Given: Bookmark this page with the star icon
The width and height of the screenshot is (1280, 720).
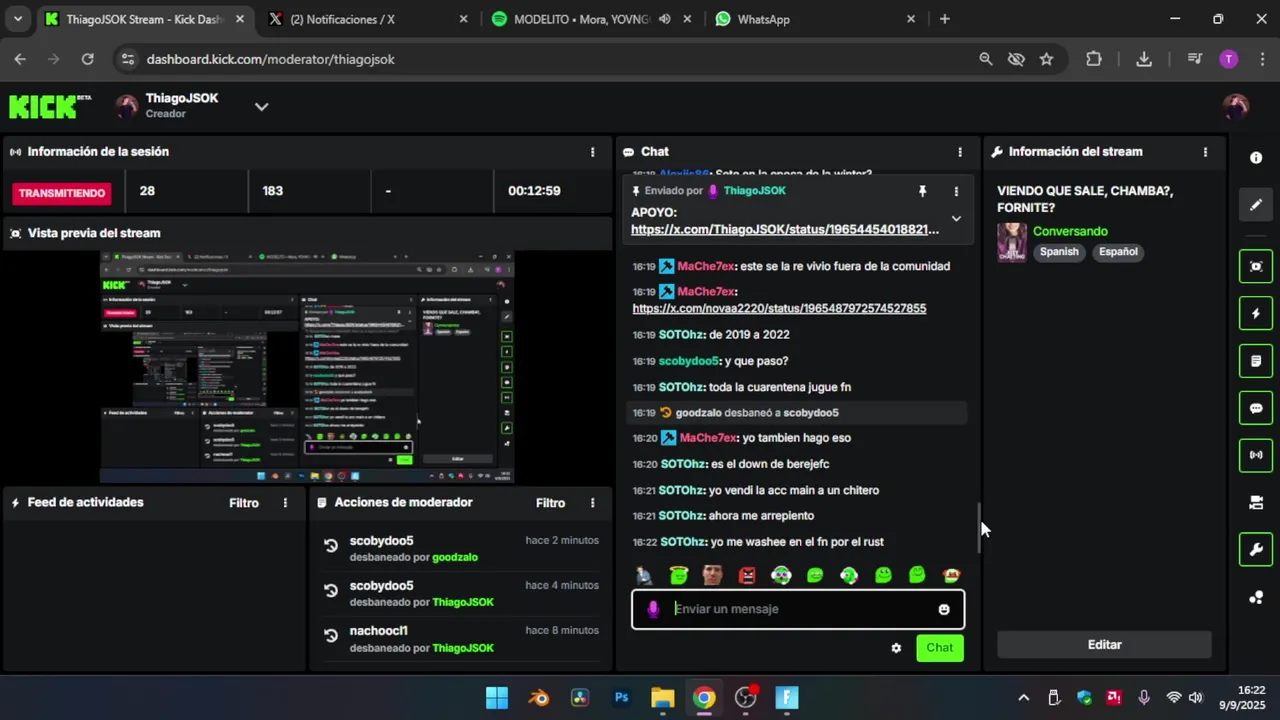Looking at the screenshot, I should click(1046, 59).
